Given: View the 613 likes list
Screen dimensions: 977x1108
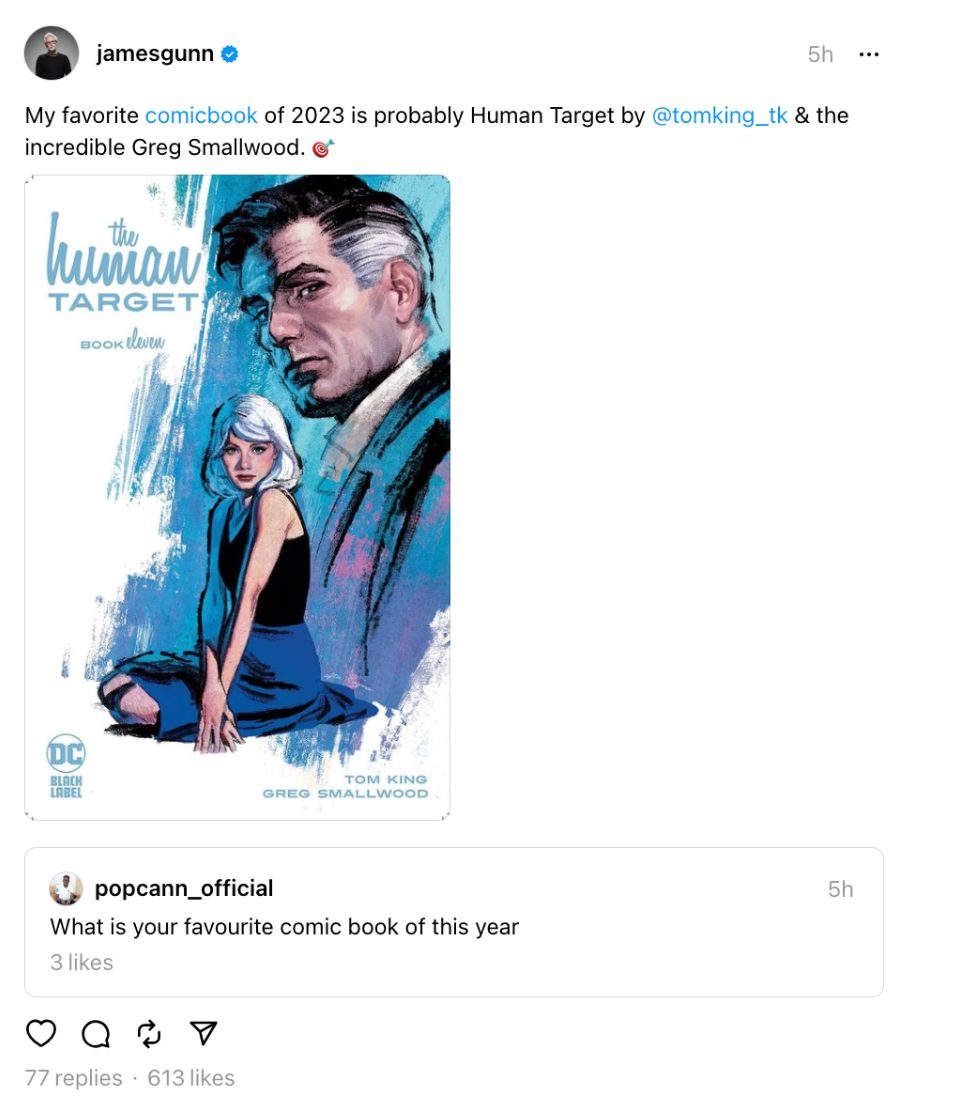Looking at the screenshot, I should pos(191,1078).
